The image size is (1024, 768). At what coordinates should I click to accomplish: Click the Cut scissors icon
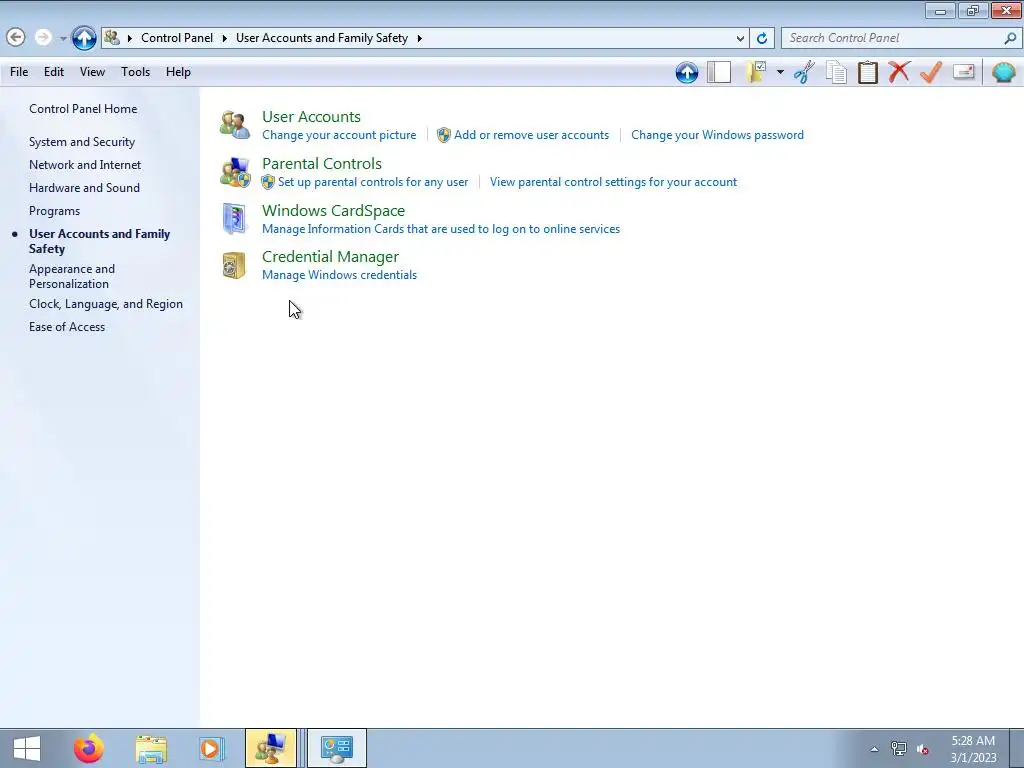(805, 72)
